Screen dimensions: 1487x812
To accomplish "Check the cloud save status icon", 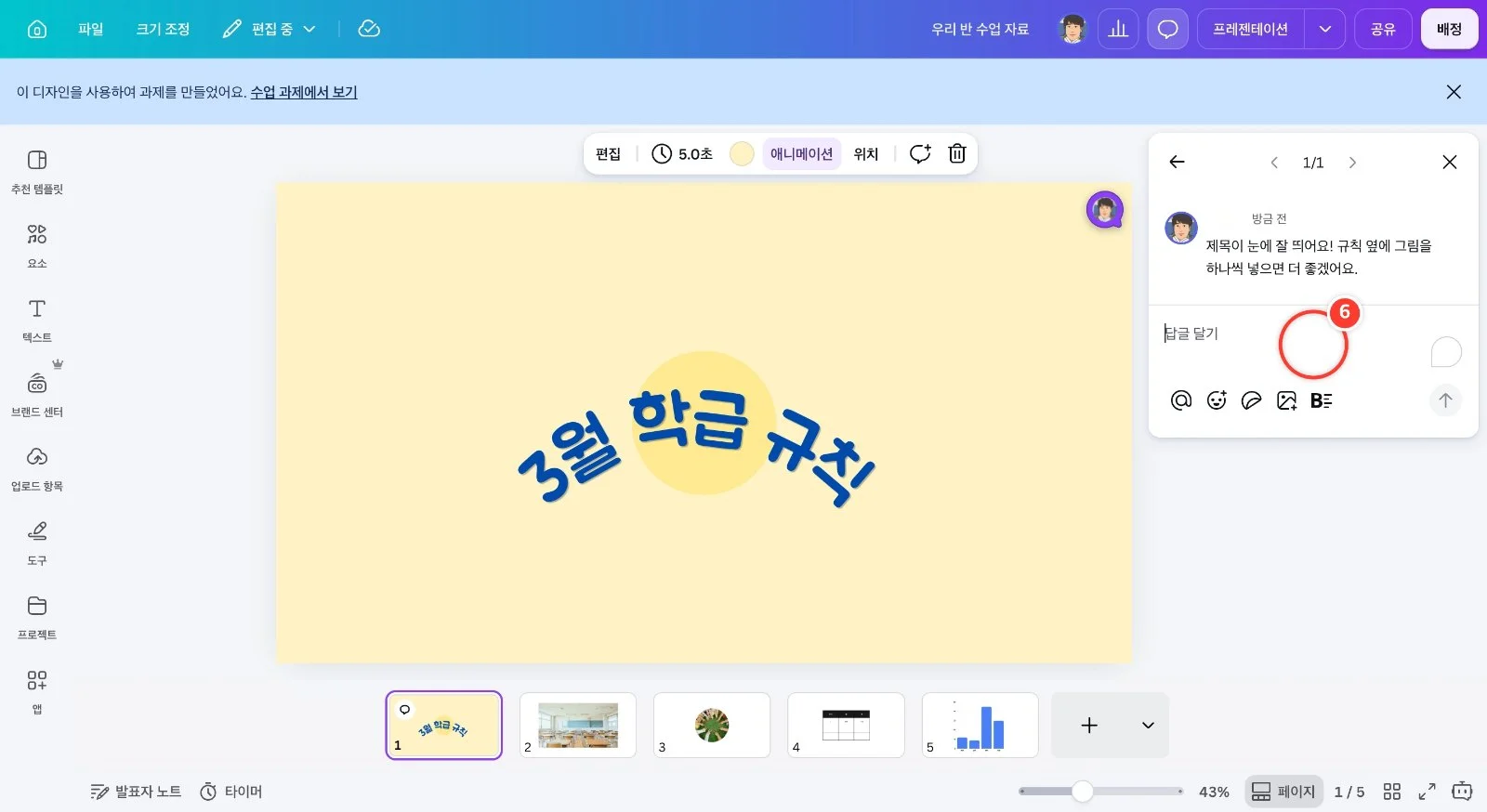I will click(369, 29).
